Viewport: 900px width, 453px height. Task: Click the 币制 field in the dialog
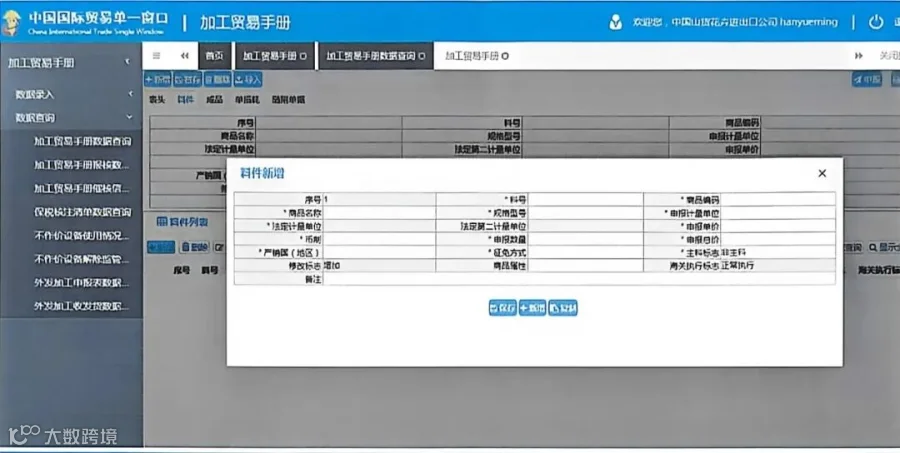(379, 239)
